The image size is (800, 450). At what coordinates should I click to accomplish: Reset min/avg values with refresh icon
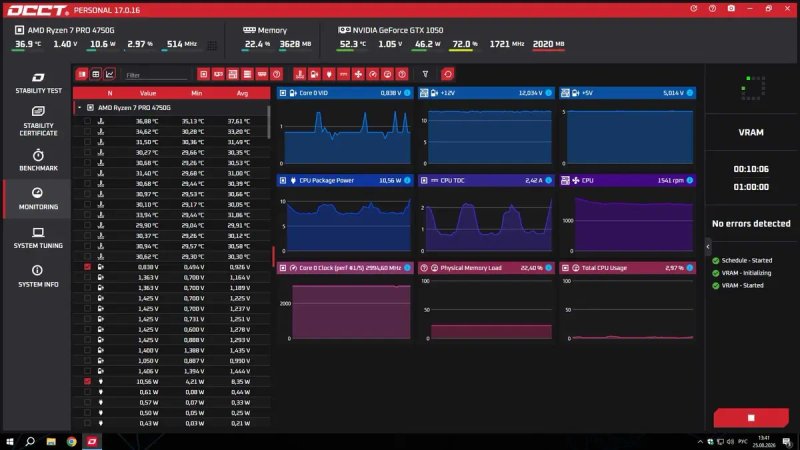click(x=447, y=74)
